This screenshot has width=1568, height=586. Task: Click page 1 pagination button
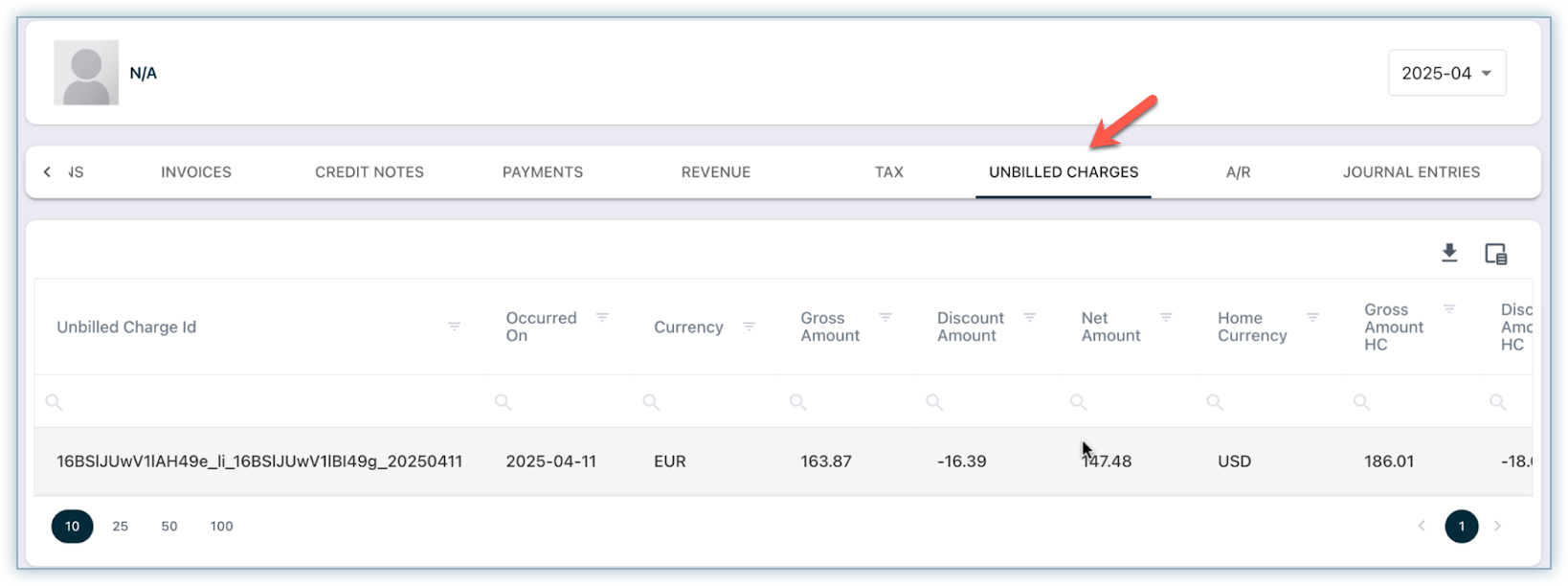click(x=1461, y=526)
